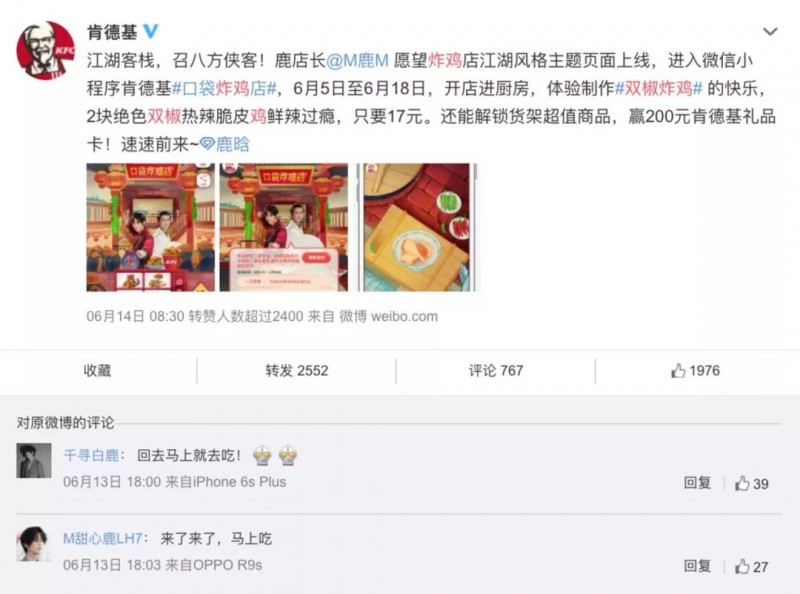
Task: Like M甜心鹿LH7's comment with 27 likes
Action: (752, 566)
